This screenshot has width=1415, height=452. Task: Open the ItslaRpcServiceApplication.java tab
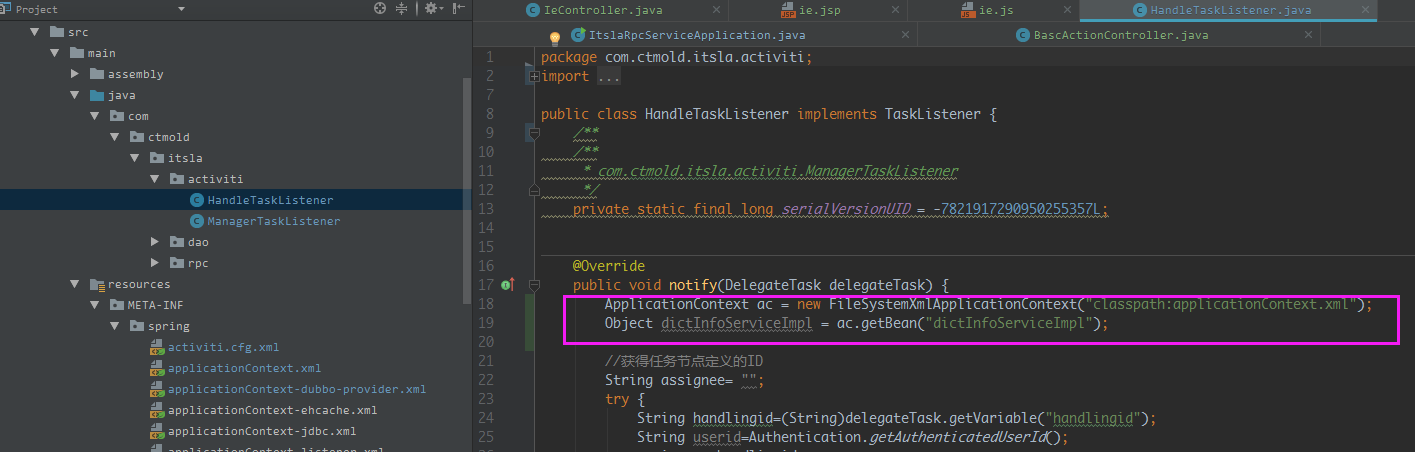coord(696,35)
